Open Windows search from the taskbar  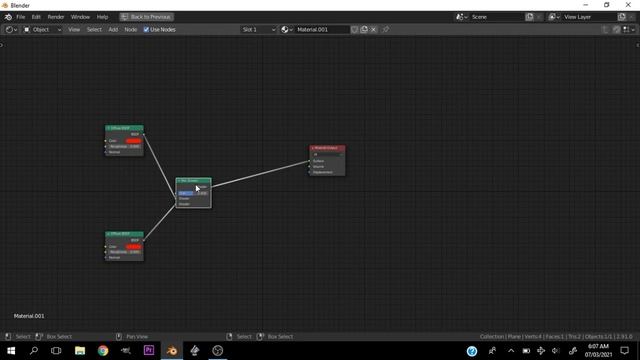(34, 351)
